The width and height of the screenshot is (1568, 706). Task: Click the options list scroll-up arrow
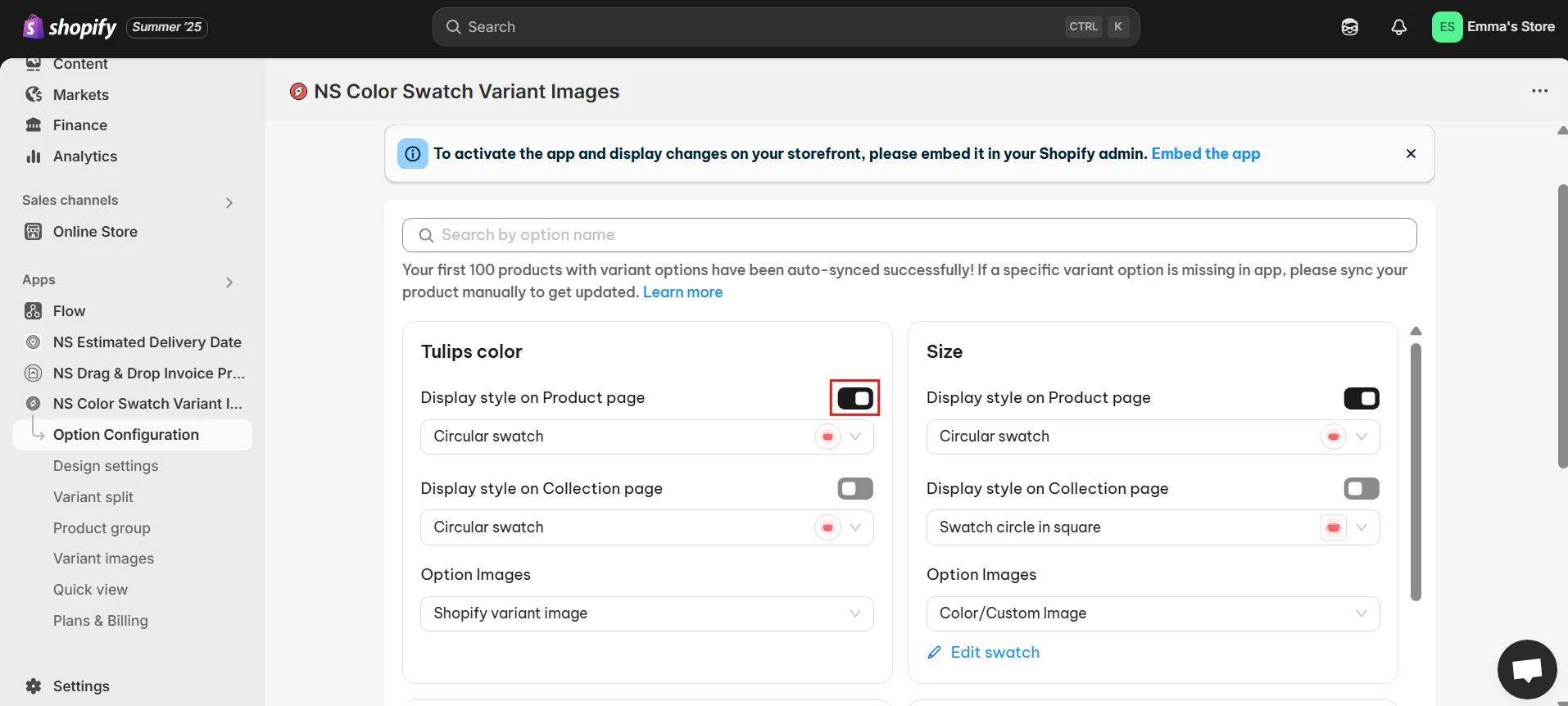[1416, 332]
